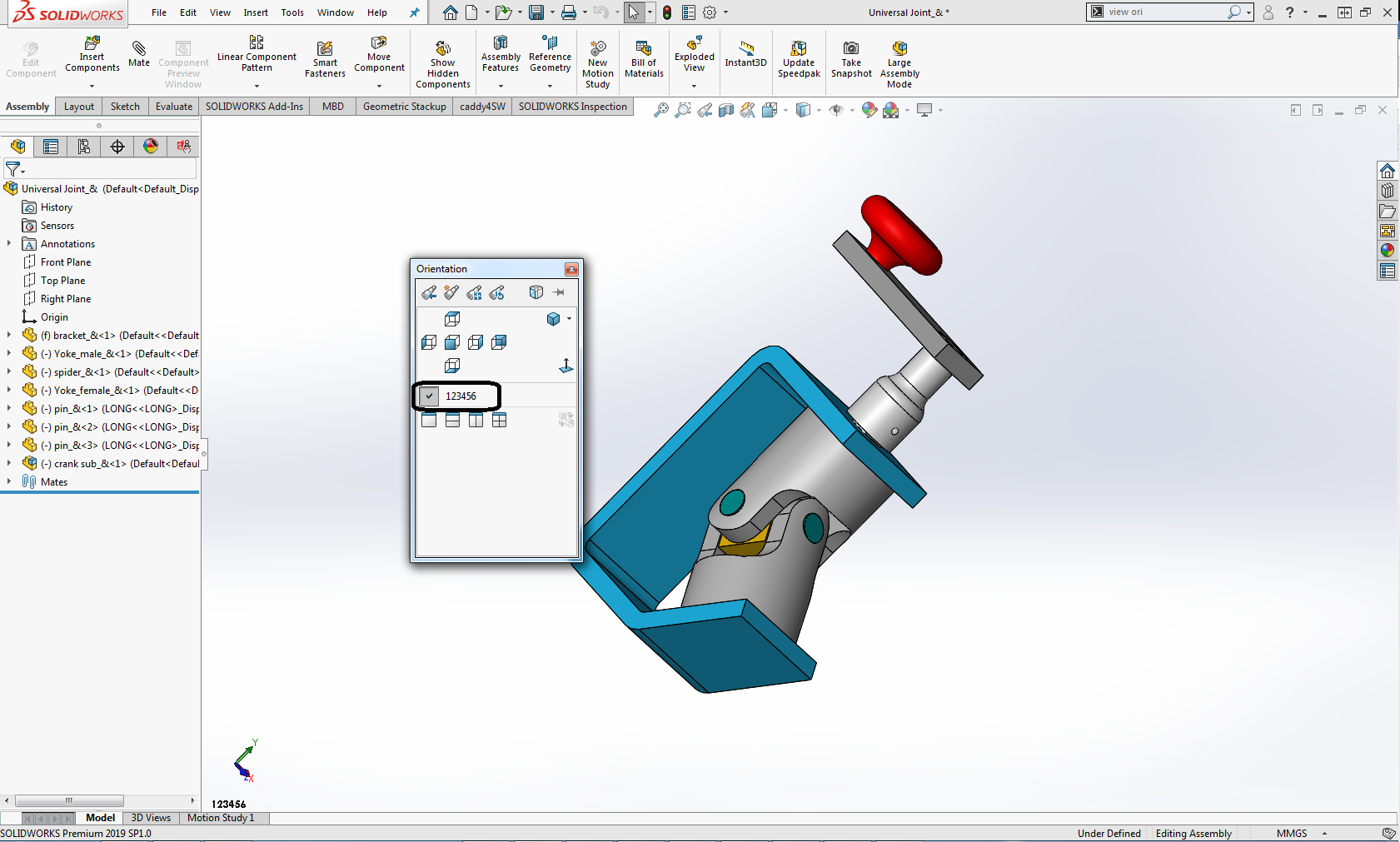Switch to the Evaluate tab
Screen dimensions: 1400x842
pyautogui.click(x=173, y=107)
